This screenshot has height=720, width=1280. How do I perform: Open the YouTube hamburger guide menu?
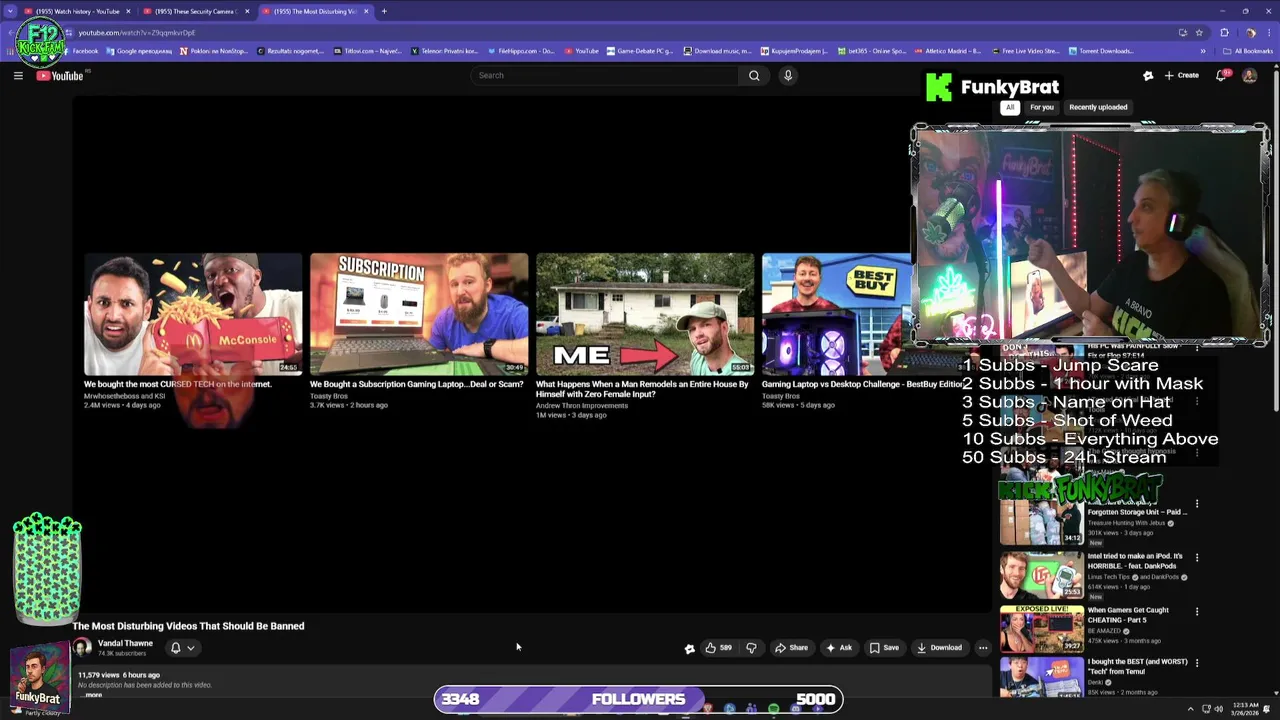(x=18, y=75)
